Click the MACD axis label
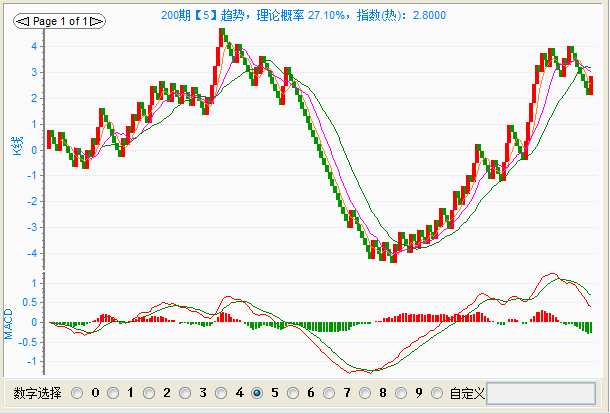 tap(9, 322)
